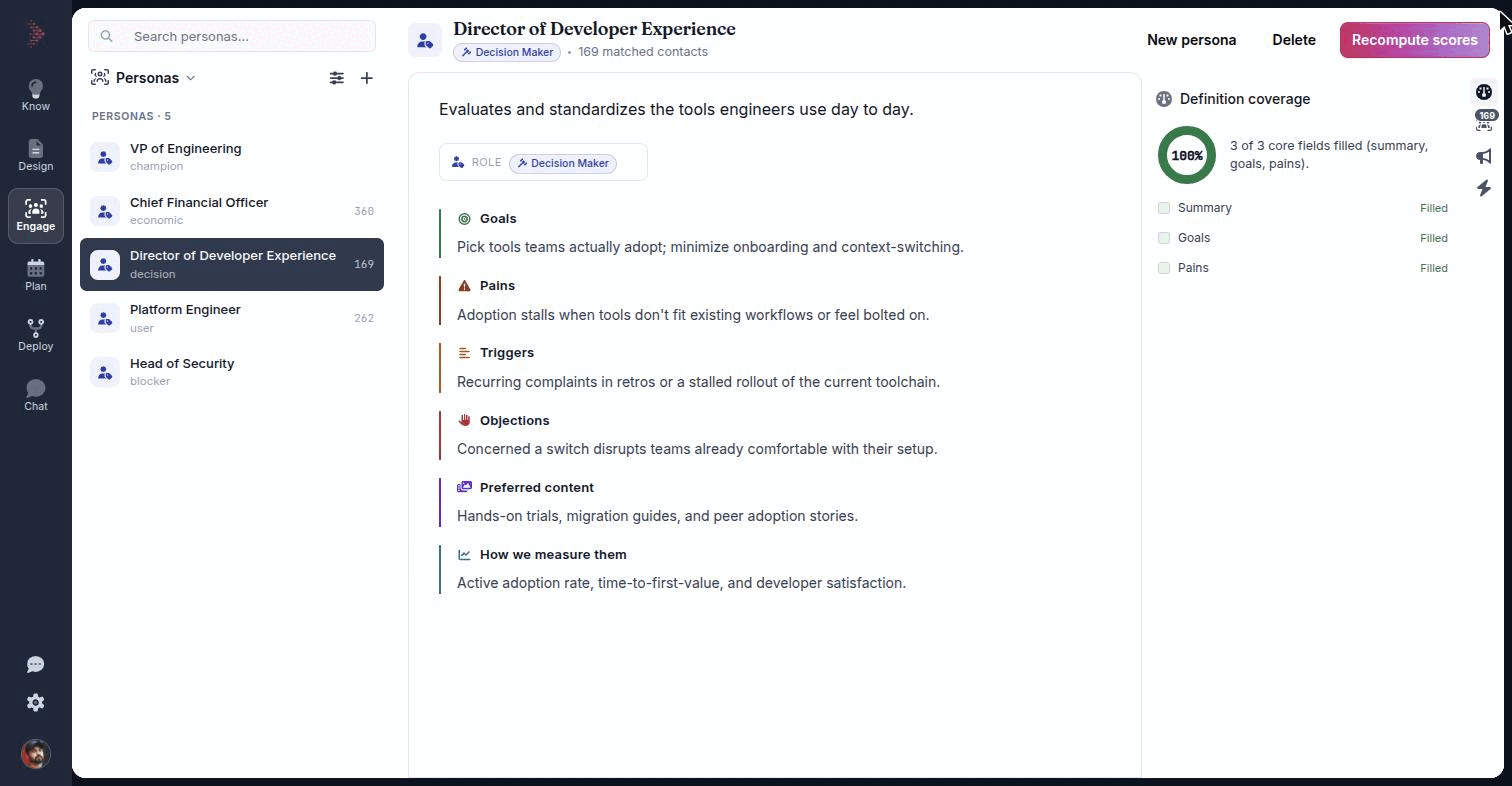Select Head of Security persona
The width and height of the screenshot is (1512, 786).
point(232,372)
